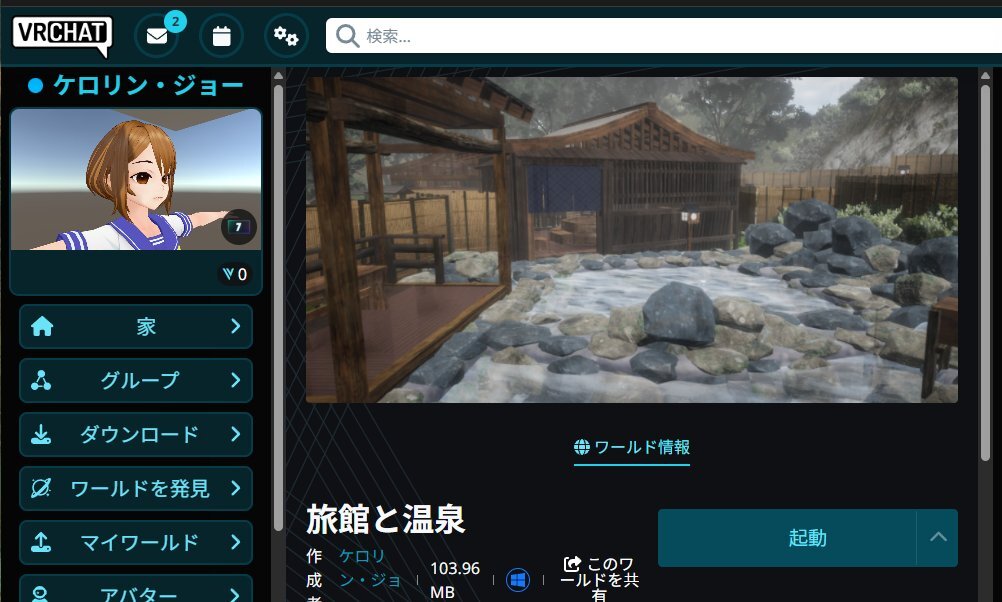Expand the 家 chevron arrow
Image resolution: width=1002 pixels, height=602 pixels.
pyautogui.click(x=236, y=326)
